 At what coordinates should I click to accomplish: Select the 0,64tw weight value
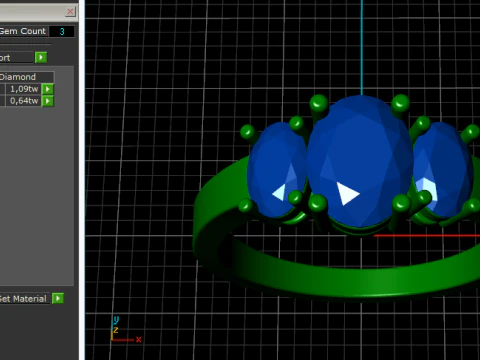(23, 101)
